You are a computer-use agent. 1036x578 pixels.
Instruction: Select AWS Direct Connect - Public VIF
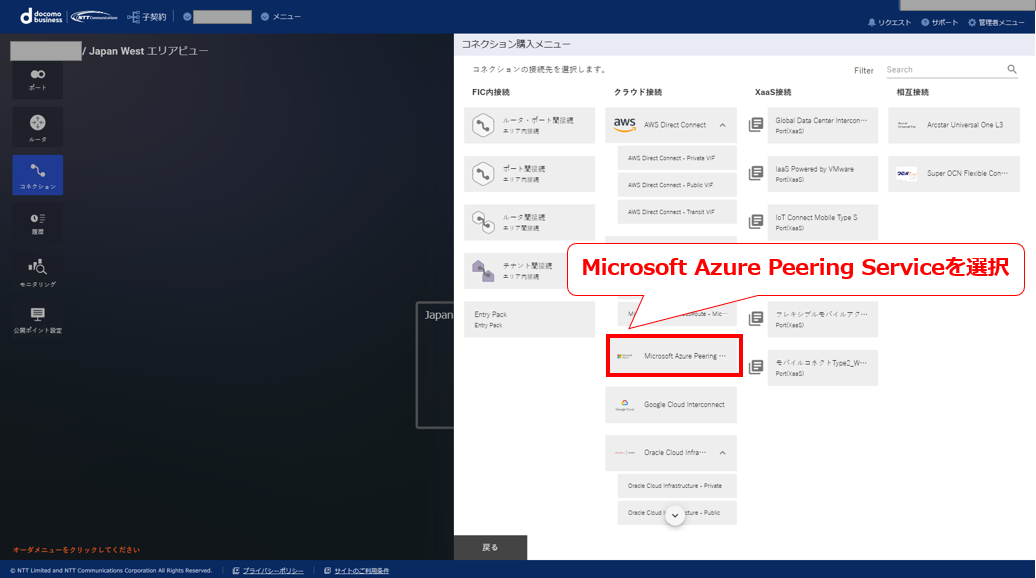tap(677, 186)
